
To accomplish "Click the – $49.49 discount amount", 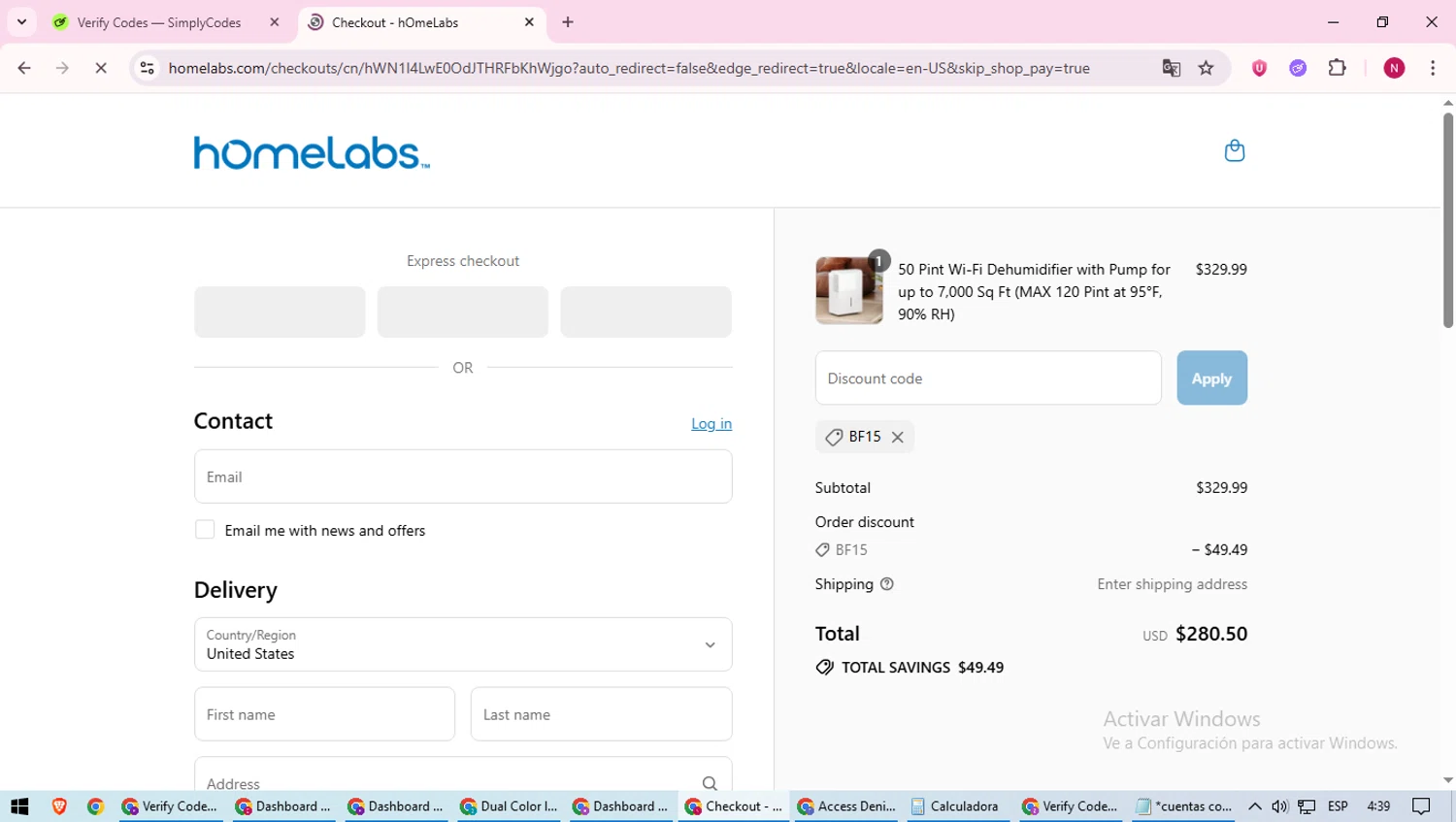I will [1220, 549].
